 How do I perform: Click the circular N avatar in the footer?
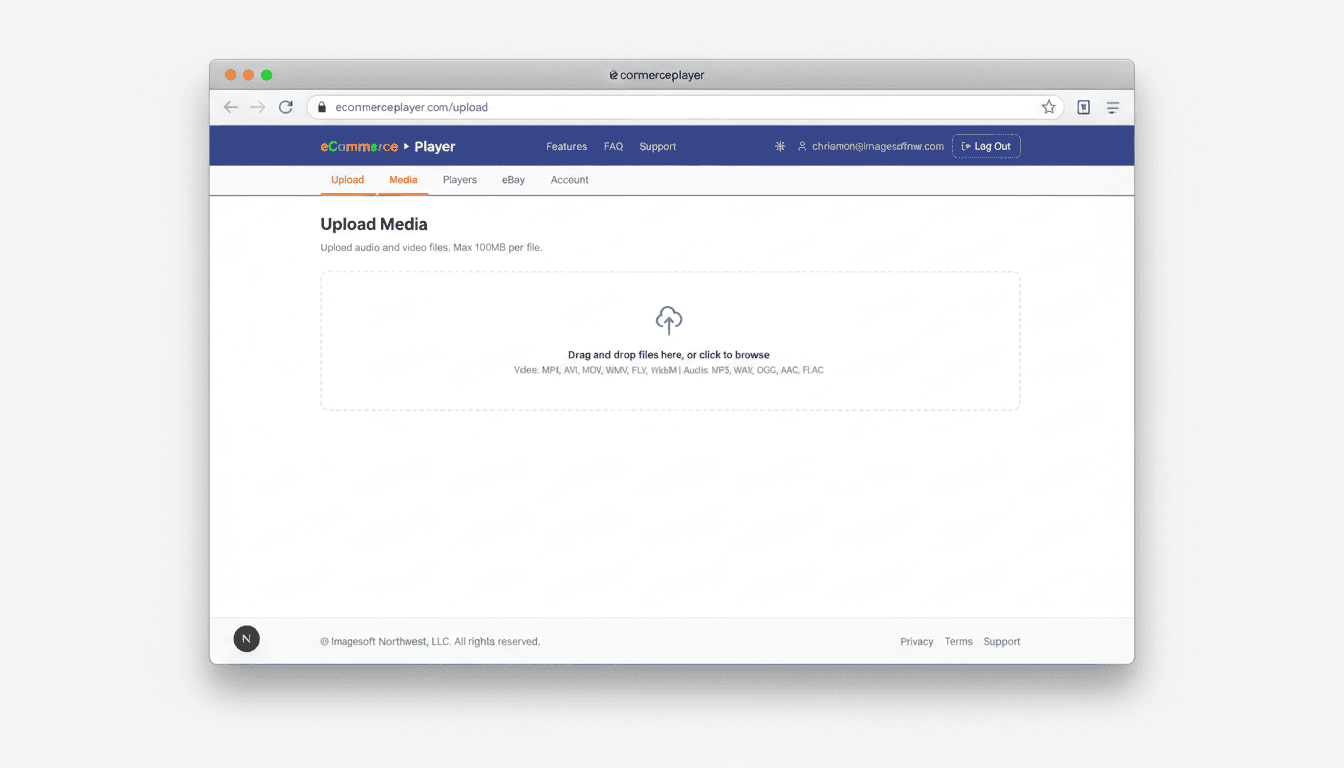click(x=247, y=638)
